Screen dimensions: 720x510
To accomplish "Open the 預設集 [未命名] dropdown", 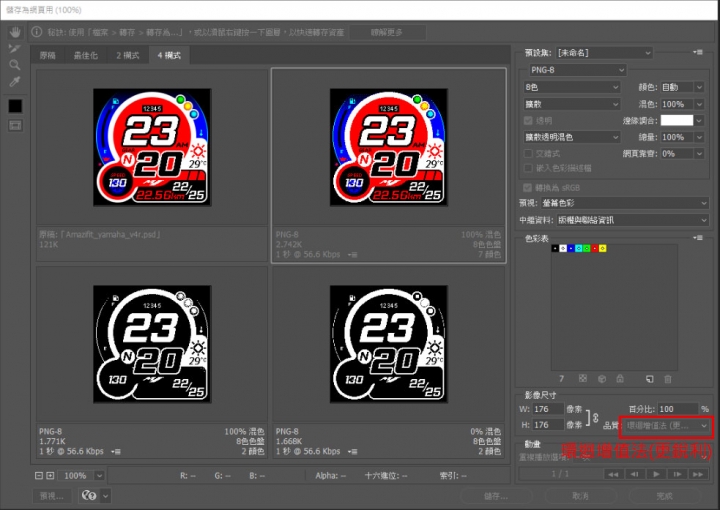I will [x=604, y=53].
